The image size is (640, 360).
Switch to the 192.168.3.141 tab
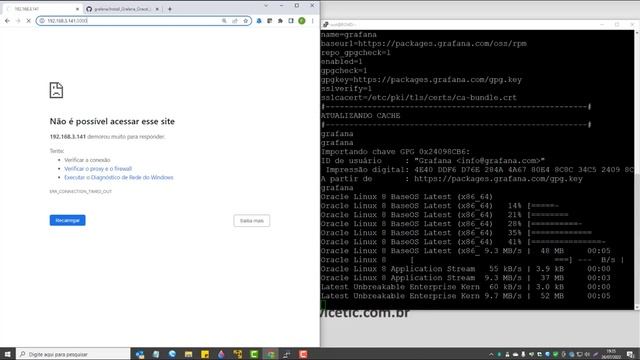pos(43,9)
